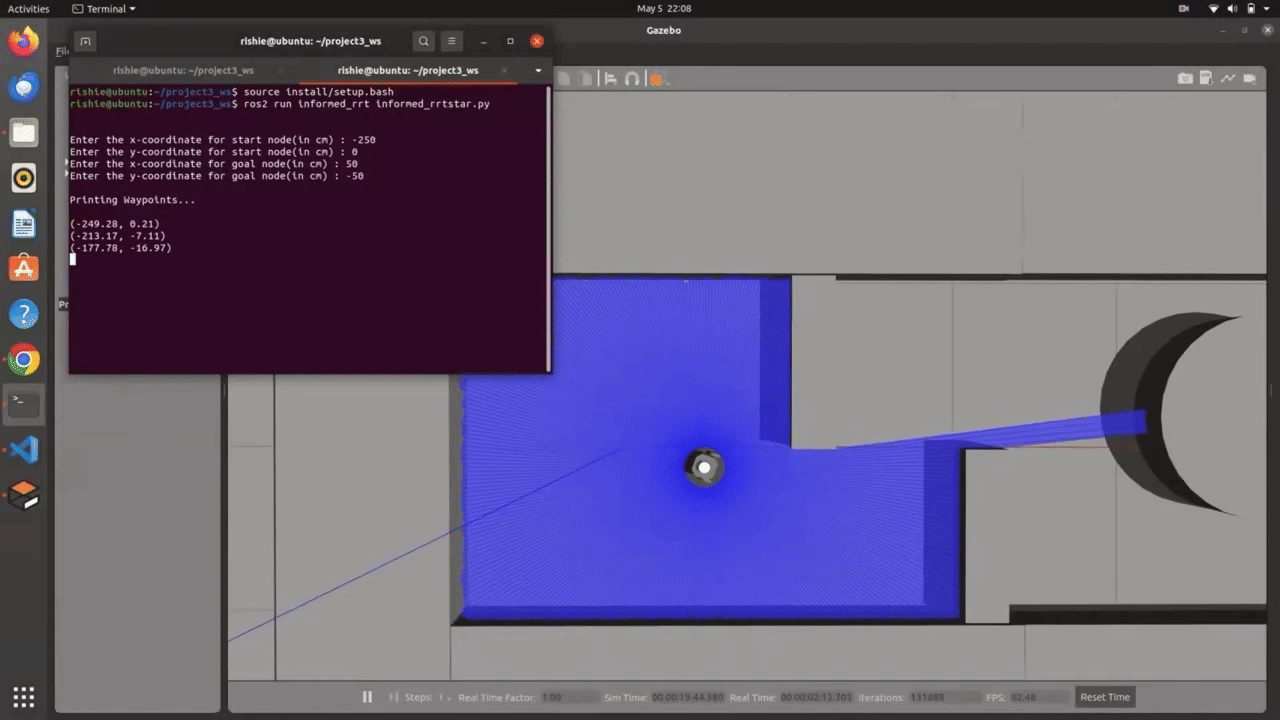Click the Sim Time value field
Screen dimensions: 1280x720
[687, 697]
